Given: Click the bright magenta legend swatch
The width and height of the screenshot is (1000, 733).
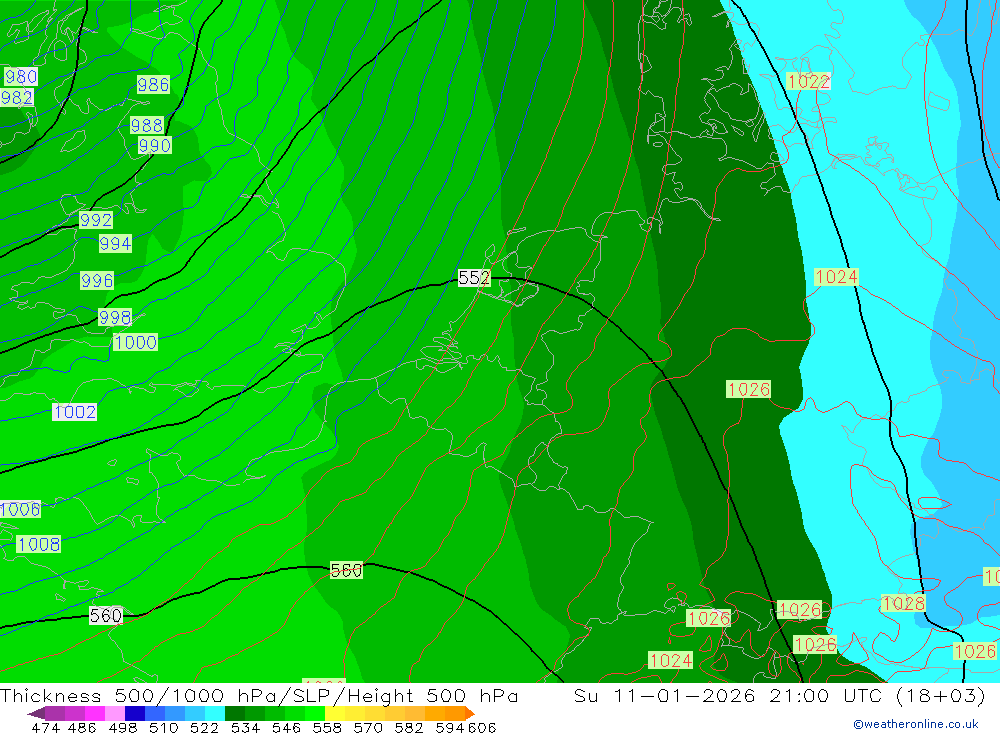Looking at the screenshot, I should 95,713.
